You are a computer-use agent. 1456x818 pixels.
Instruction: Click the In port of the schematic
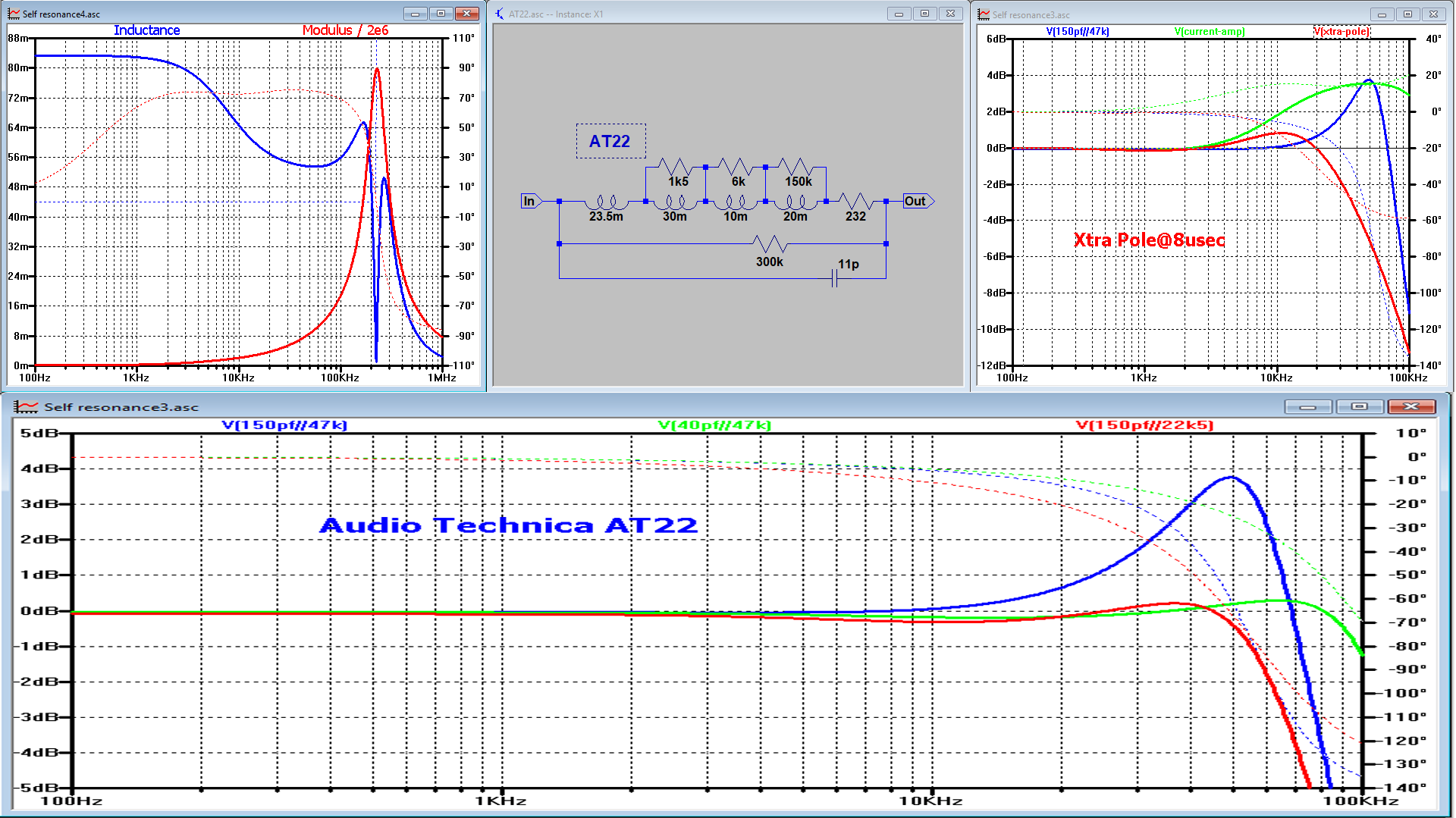coord(530,201)
